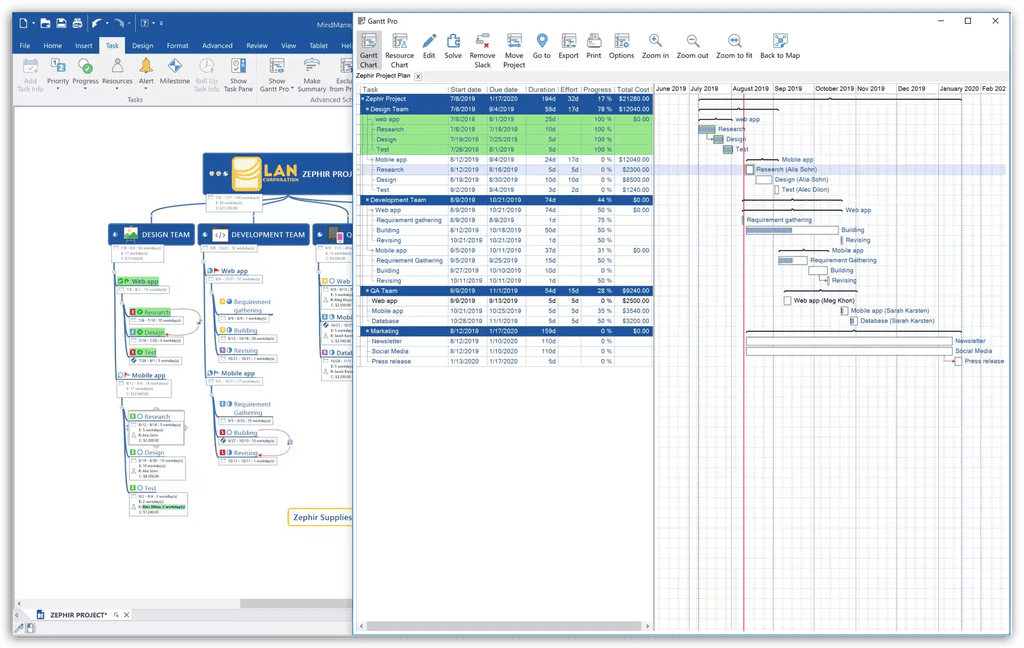Open the Resource Chart view

(x=399, y=50)
